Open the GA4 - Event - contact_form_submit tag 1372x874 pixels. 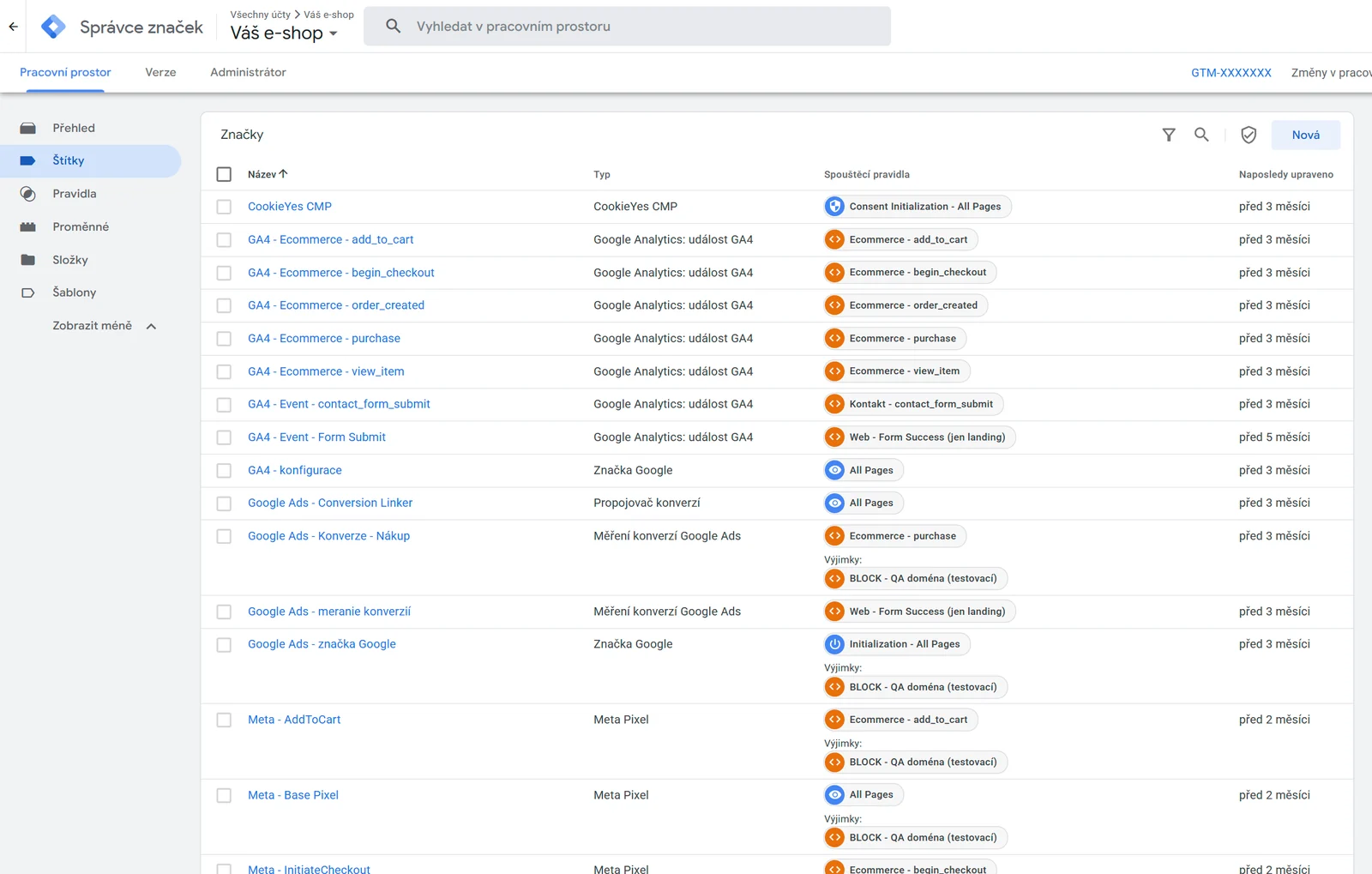coord(339,404)
